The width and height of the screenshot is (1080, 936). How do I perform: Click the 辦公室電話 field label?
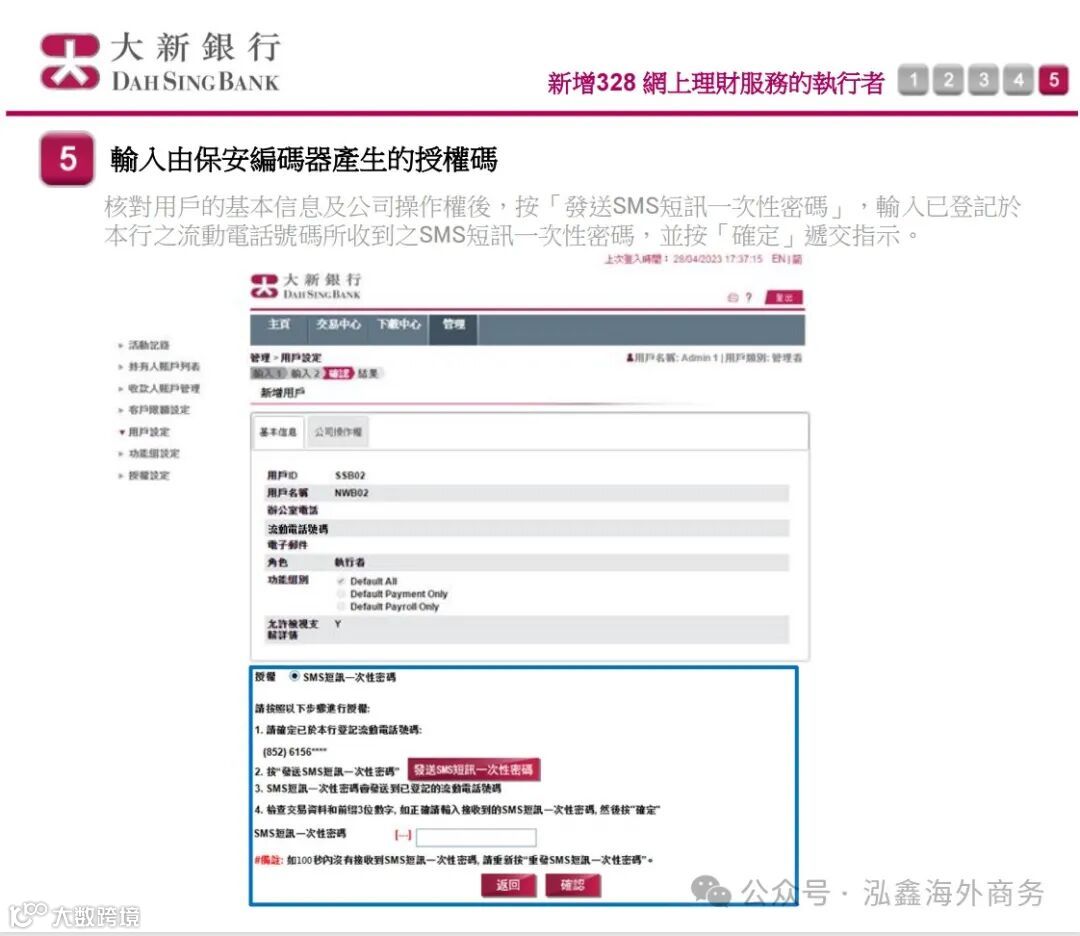[x=293, y=510]
